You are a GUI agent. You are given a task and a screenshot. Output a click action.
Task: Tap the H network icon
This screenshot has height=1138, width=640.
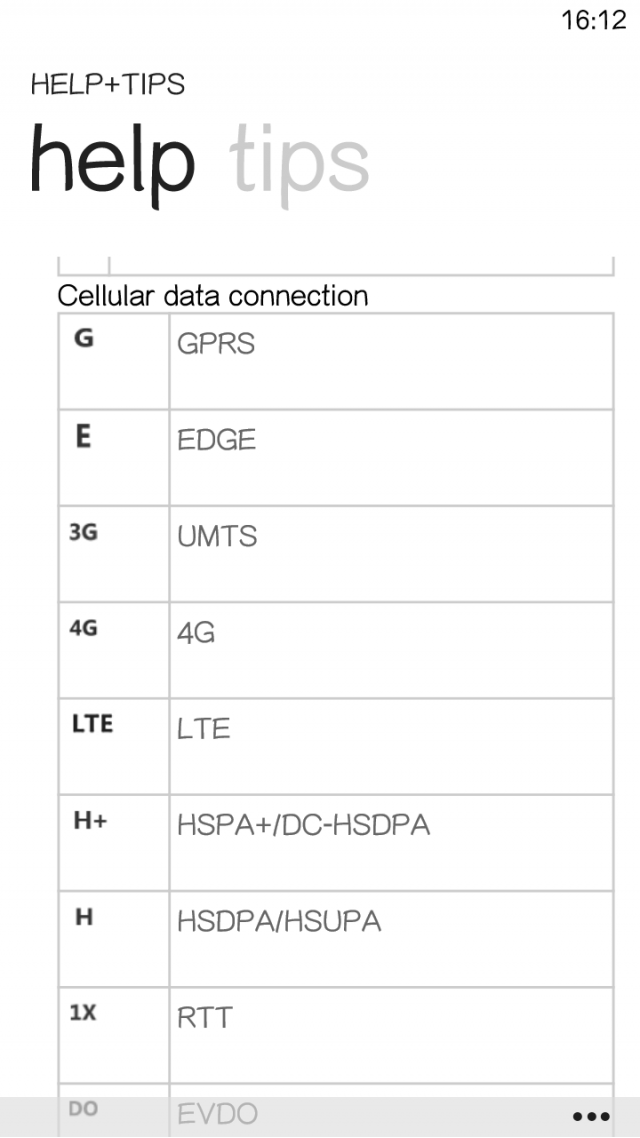pos(85,917)
